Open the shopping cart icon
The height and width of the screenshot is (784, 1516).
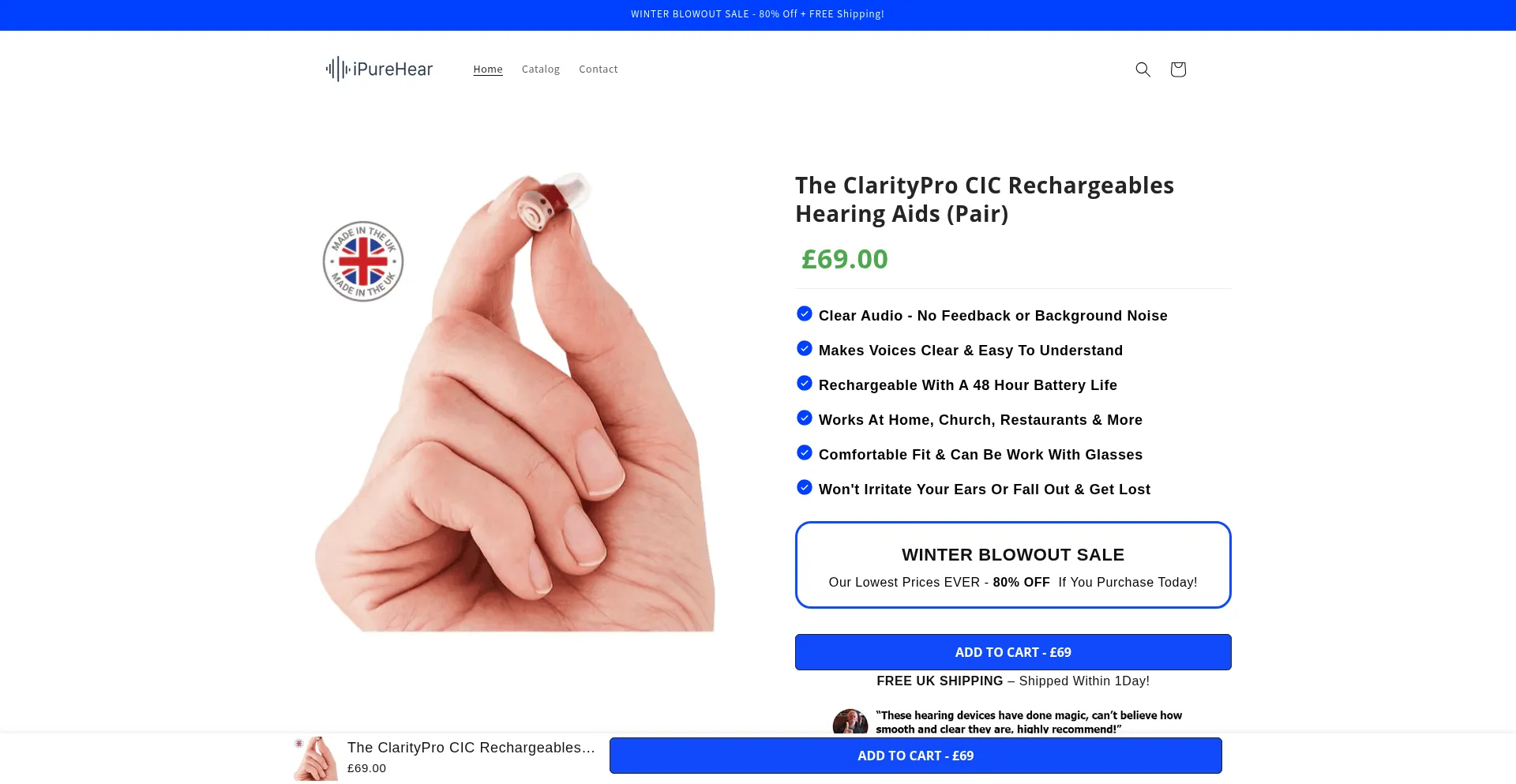tap(1178, 69)
